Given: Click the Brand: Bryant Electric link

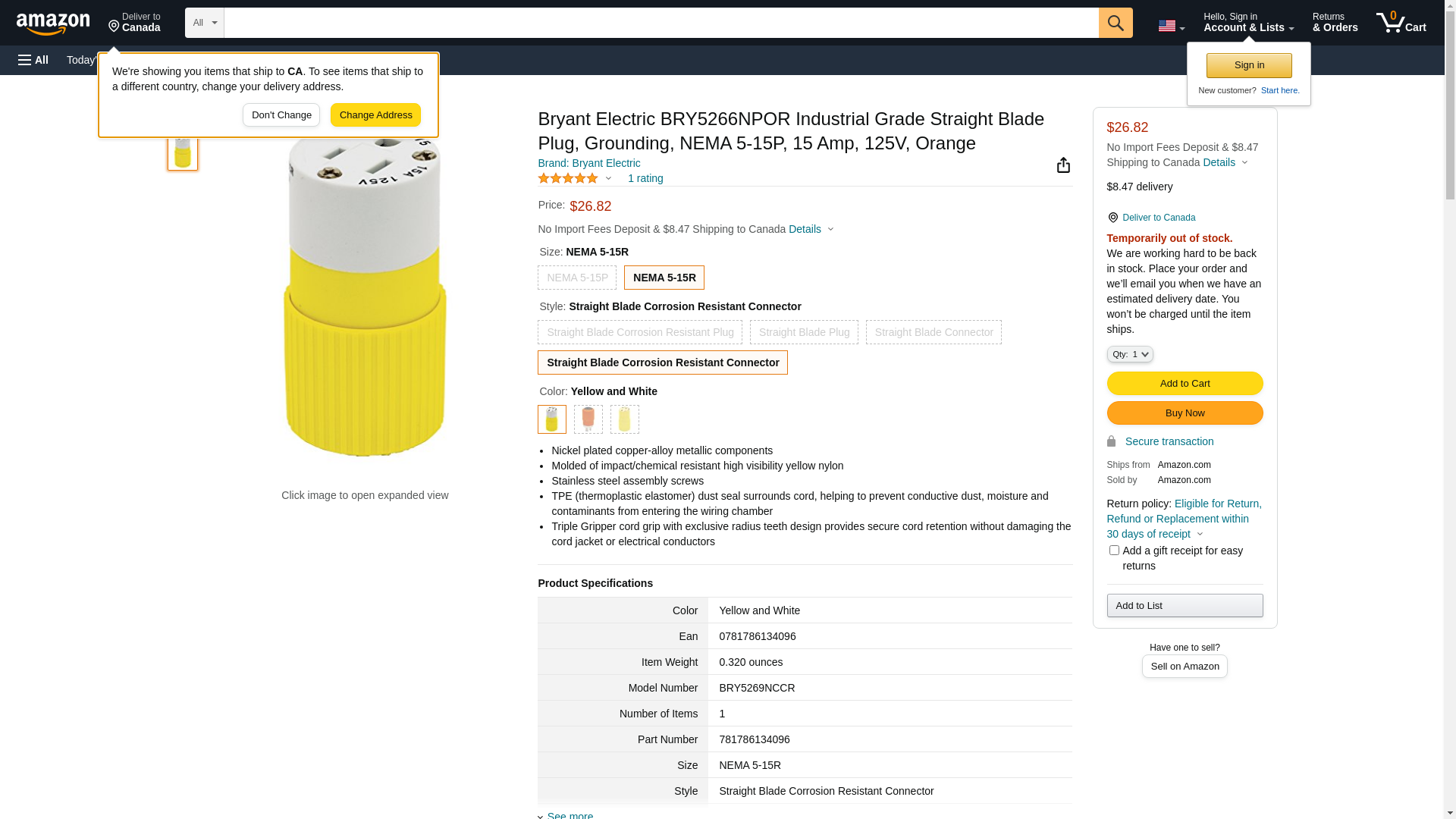Looking at the screenshot, I should tap(588, 163).
